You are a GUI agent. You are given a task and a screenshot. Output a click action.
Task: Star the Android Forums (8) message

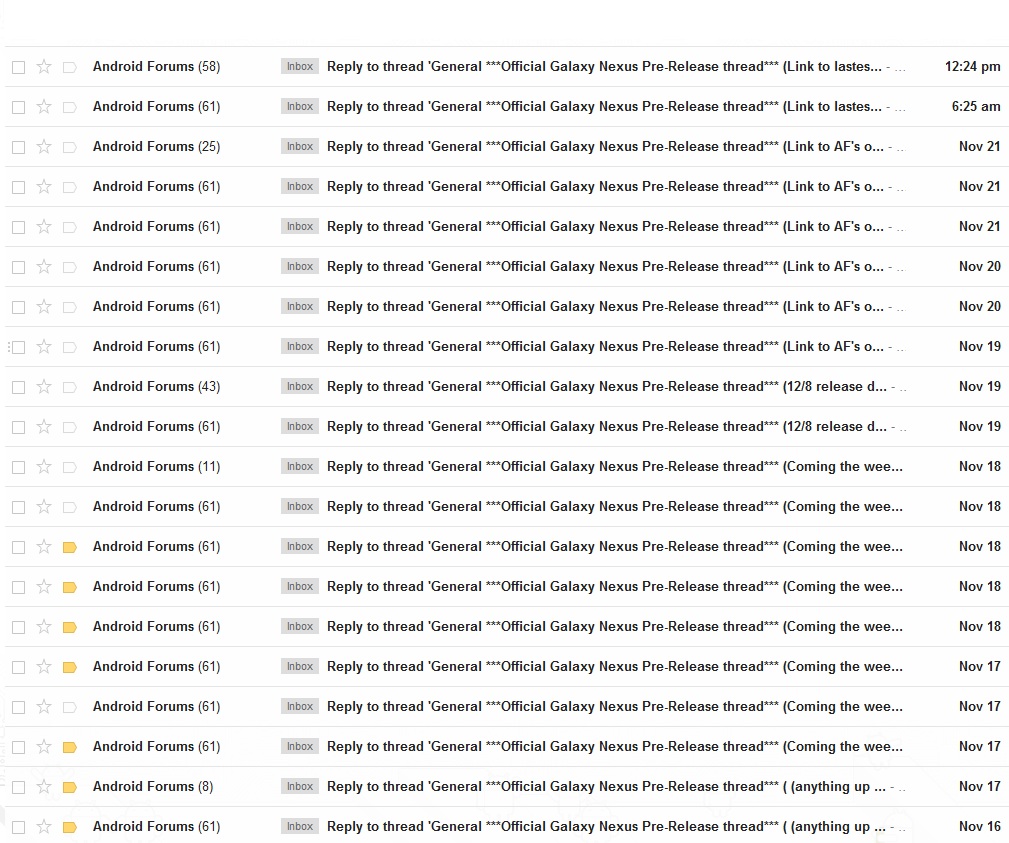pos(44,786)
